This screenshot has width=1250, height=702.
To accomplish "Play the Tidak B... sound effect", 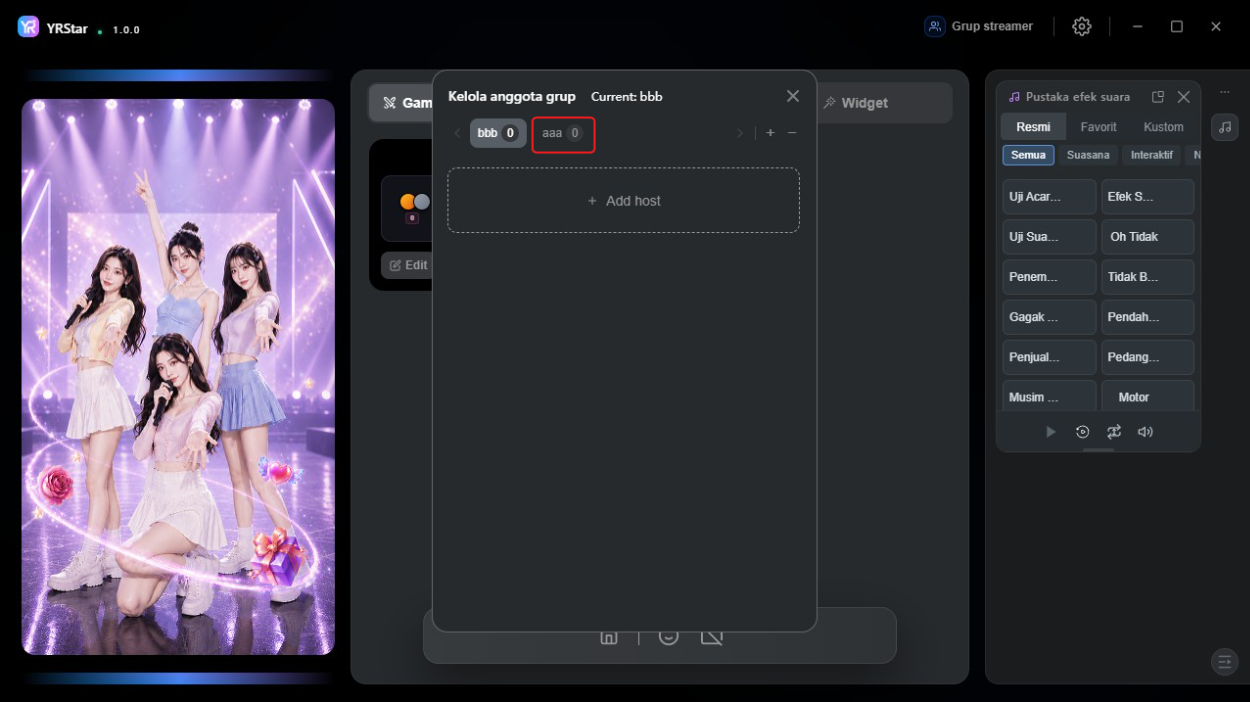I will [1148, 277].
